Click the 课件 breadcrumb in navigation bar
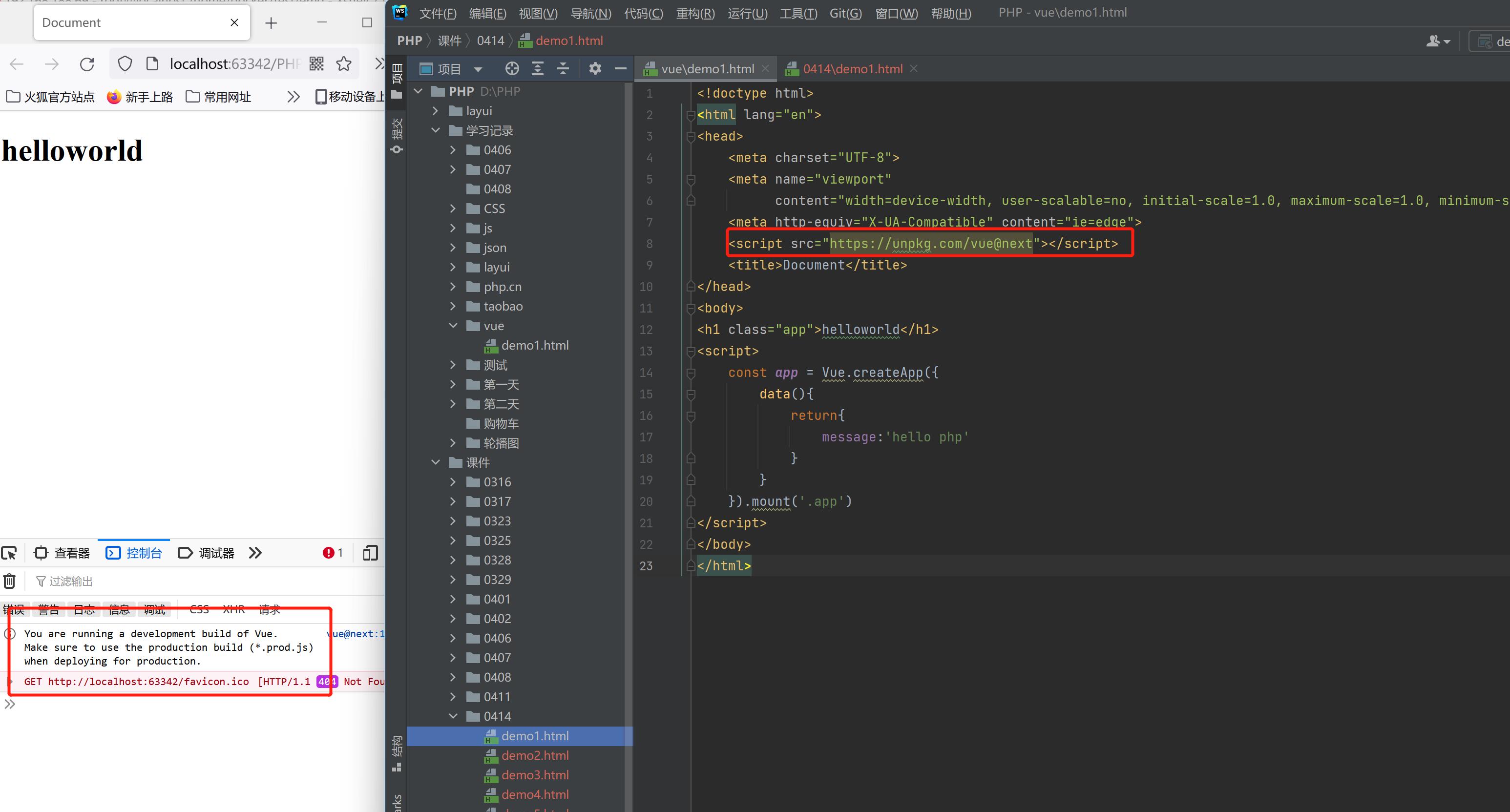The height and width of the screenshot is (812, 1510). point(450,41)
